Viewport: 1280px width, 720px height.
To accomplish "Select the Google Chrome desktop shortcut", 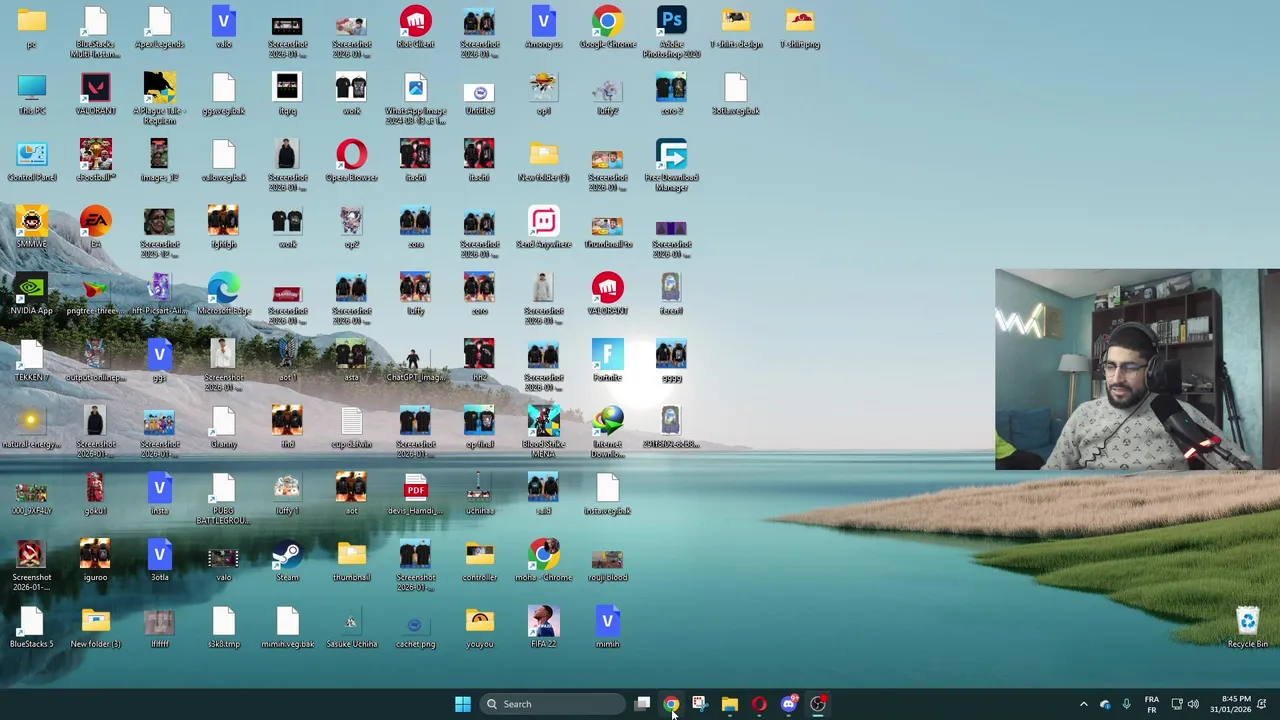I will (x=607, y=28).
